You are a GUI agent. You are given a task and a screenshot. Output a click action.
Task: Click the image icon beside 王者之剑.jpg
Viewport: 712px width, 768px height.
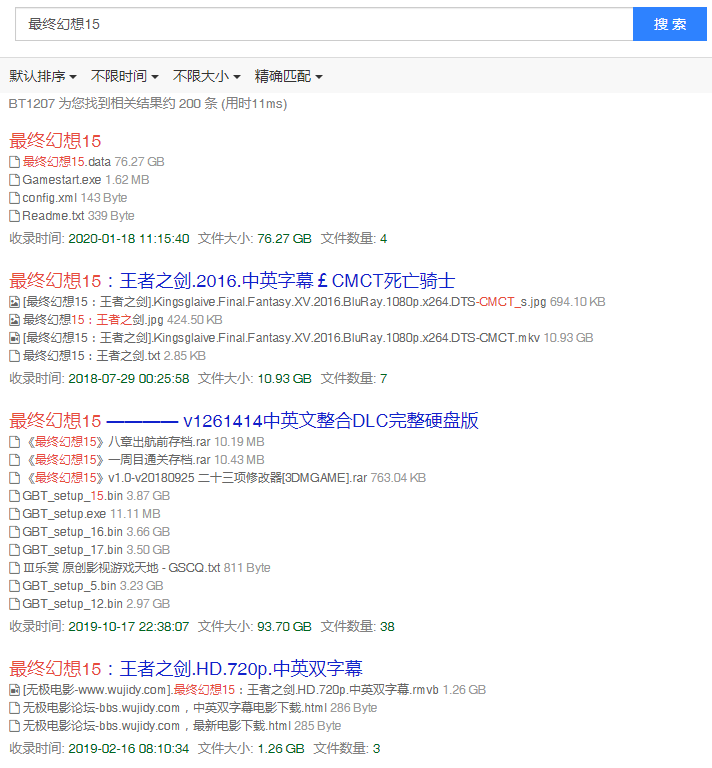tap(15, 320)
